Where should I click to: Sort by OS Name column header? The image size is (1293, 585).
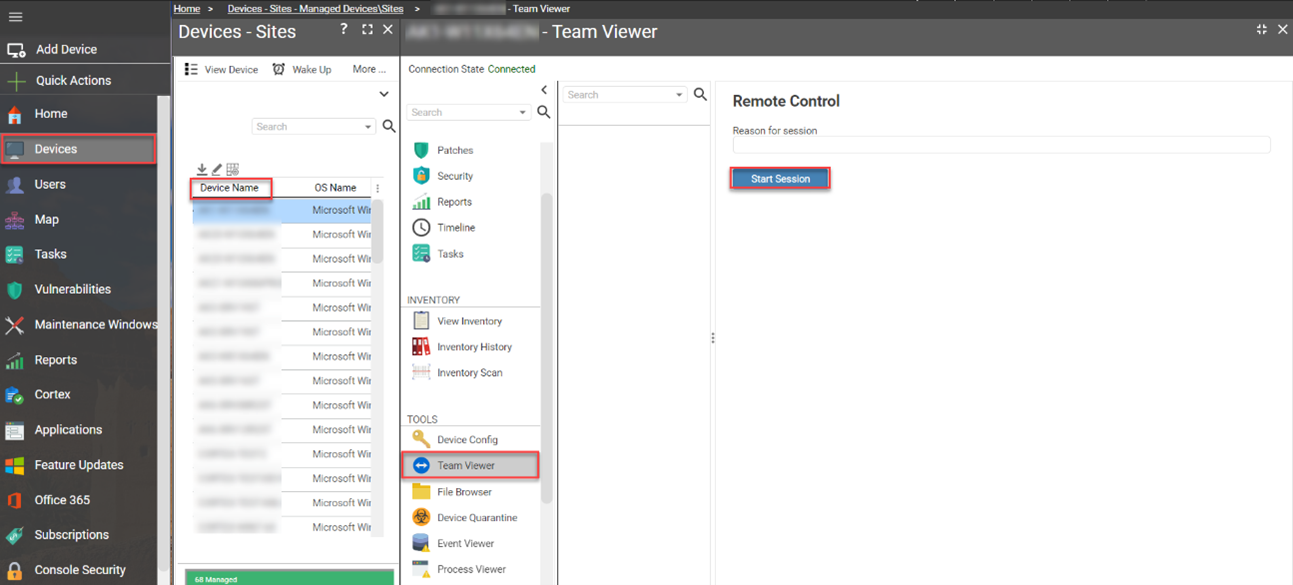click(x=335, y=188)
